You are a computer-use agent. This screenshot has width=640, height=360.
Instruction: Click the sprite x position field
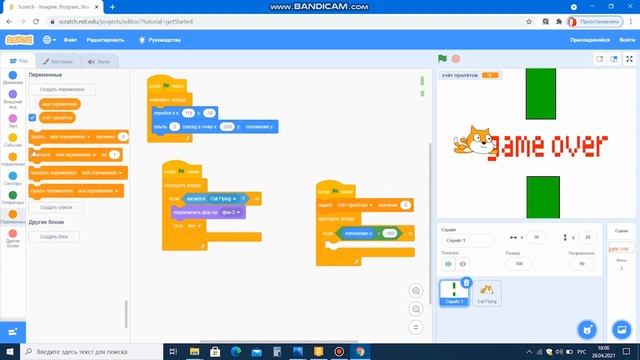(536, 237)
